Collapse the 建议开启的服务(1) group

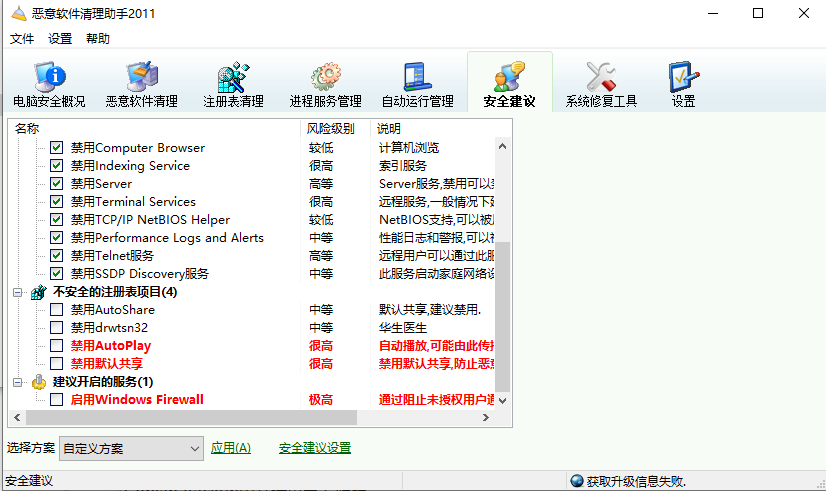(17, 381)
